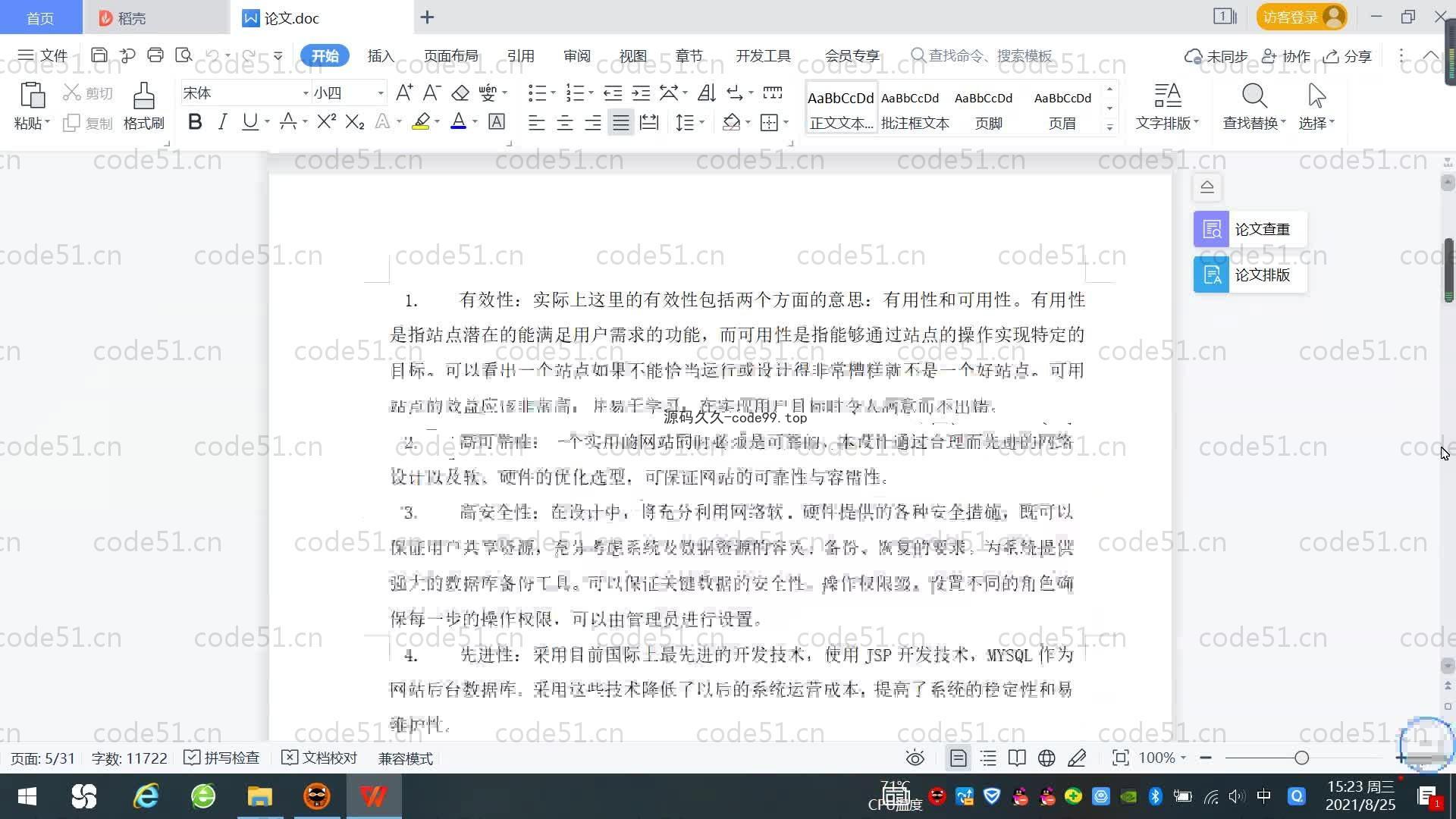Toggle distributed alignment
The image size is (1456, 819).
649,122
